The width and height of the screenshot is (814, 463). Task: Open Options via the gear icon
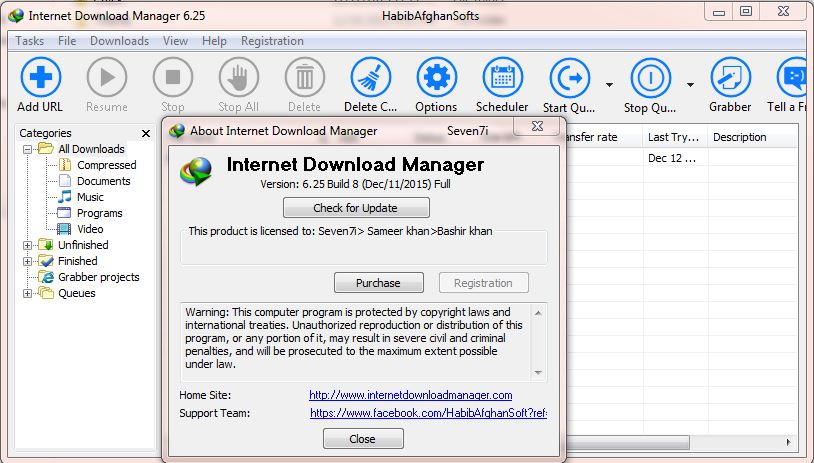[437, 77]
